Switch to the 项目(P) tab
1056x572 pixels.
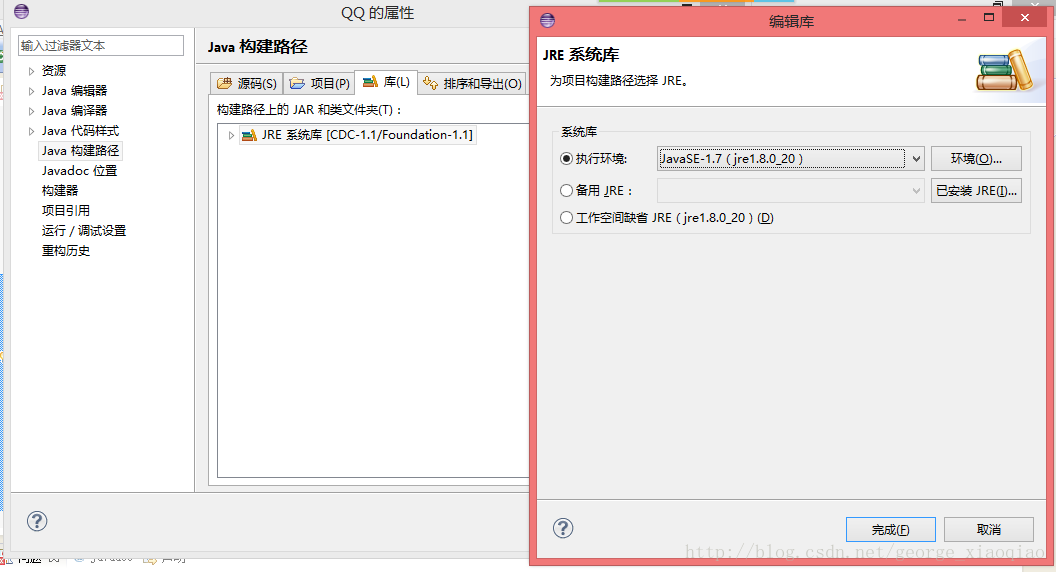(x=319, y=84)
